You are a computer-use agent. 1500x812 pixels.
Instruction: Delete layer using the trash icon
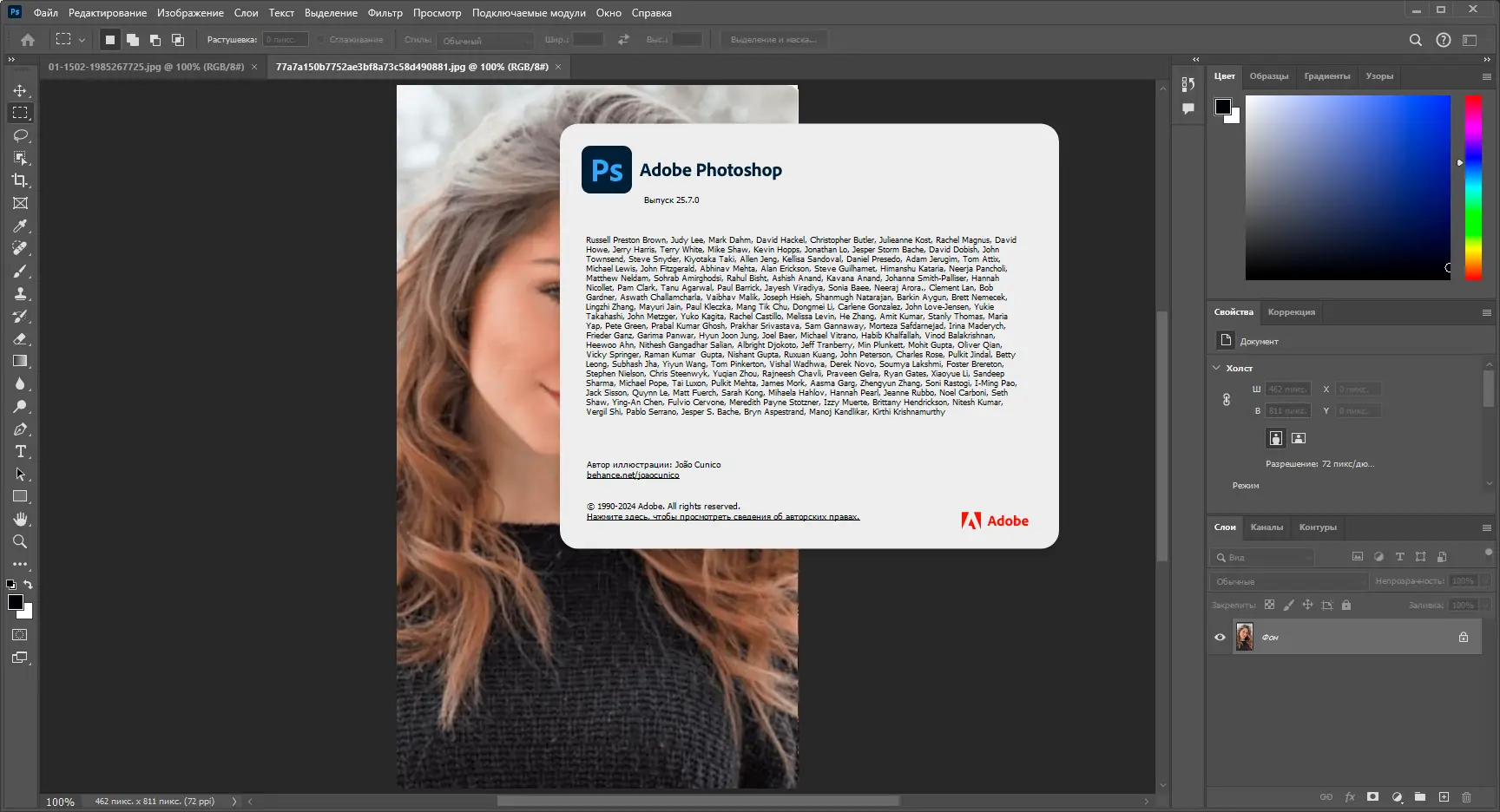(x=1467, y=796)
